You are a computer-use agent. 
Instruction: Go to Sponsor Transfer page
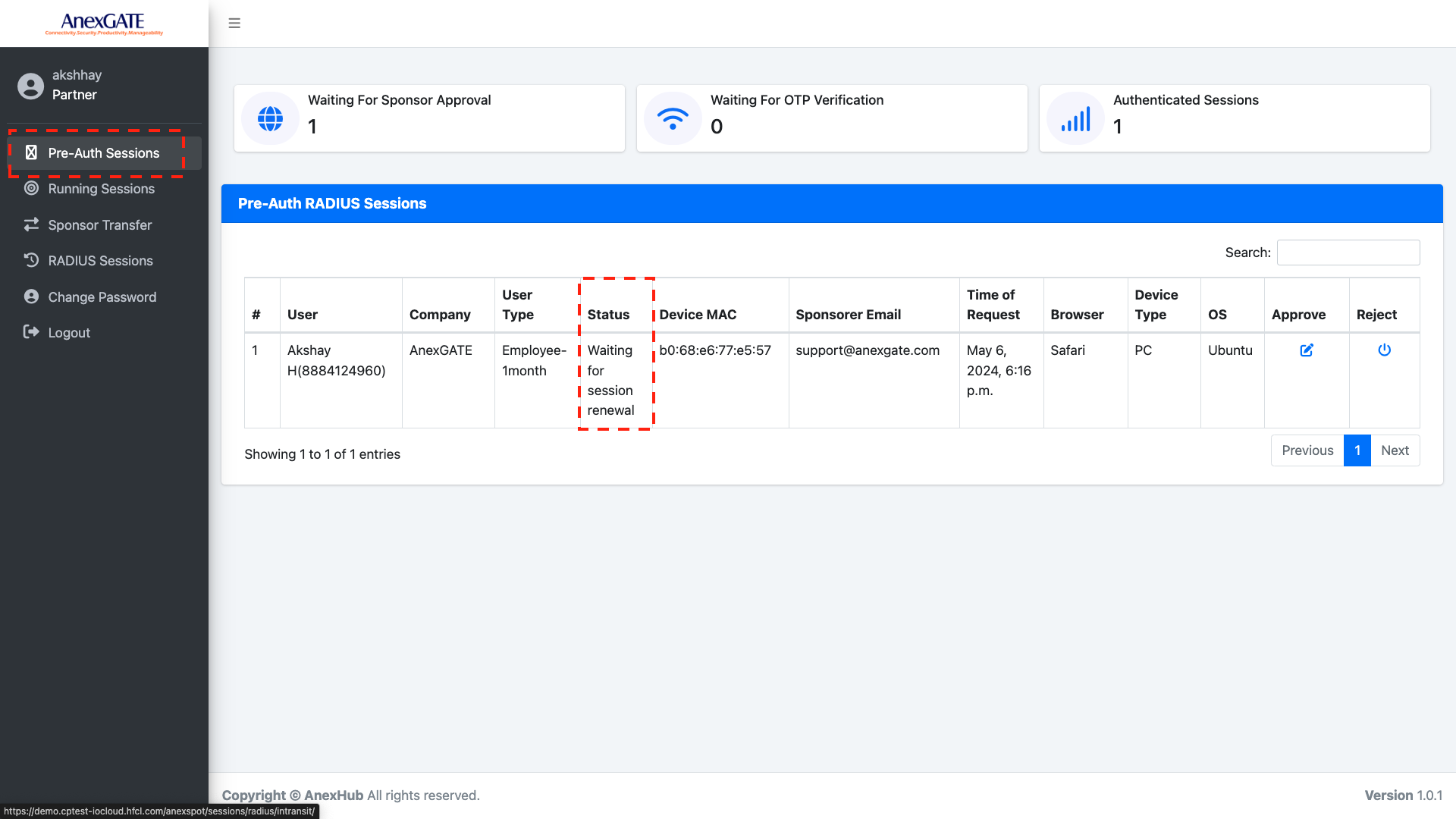click(x=99, y=225)
